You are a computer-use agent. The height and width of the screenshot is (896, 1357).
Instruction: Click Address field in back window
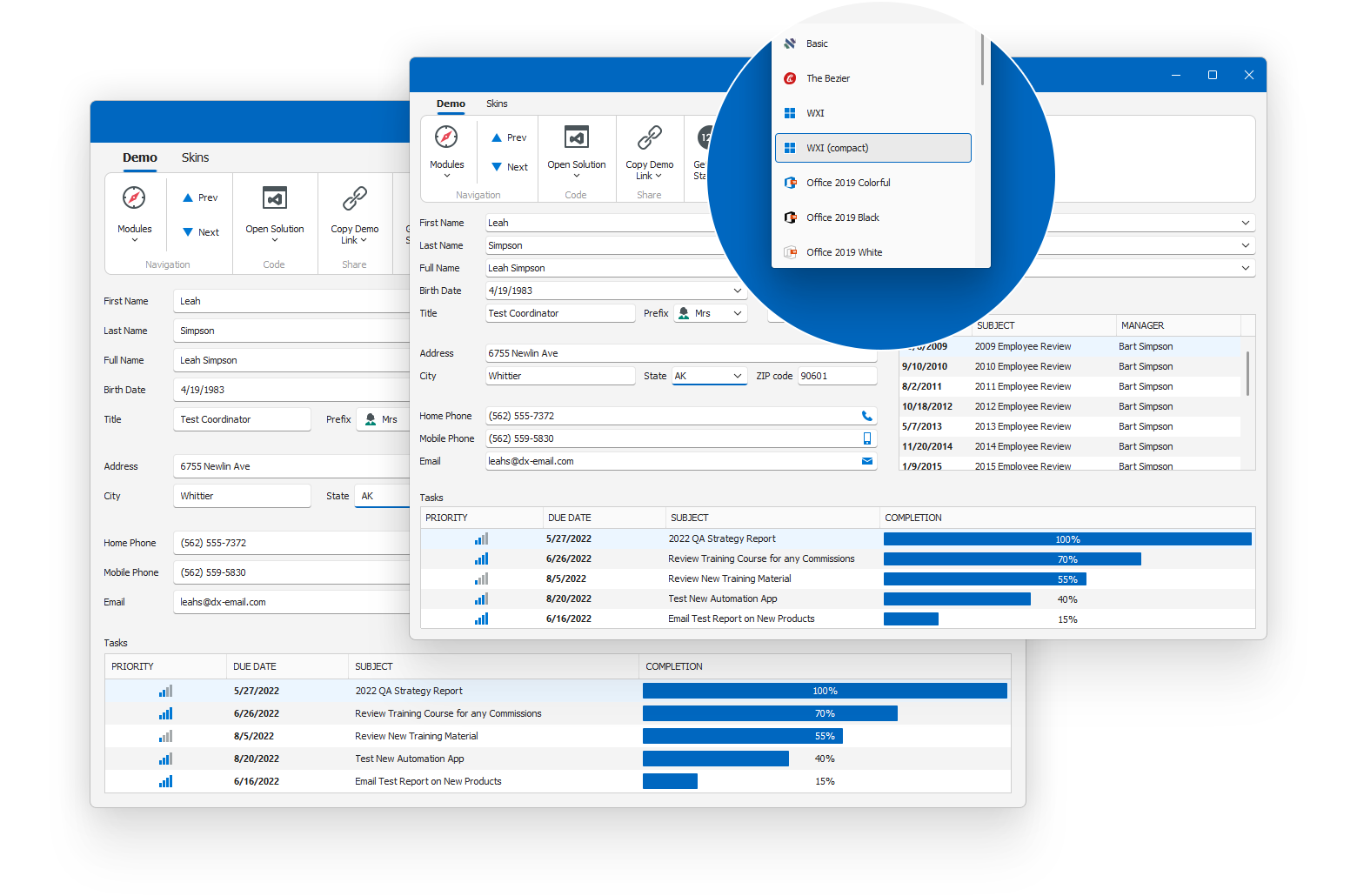tap(291, 466)
